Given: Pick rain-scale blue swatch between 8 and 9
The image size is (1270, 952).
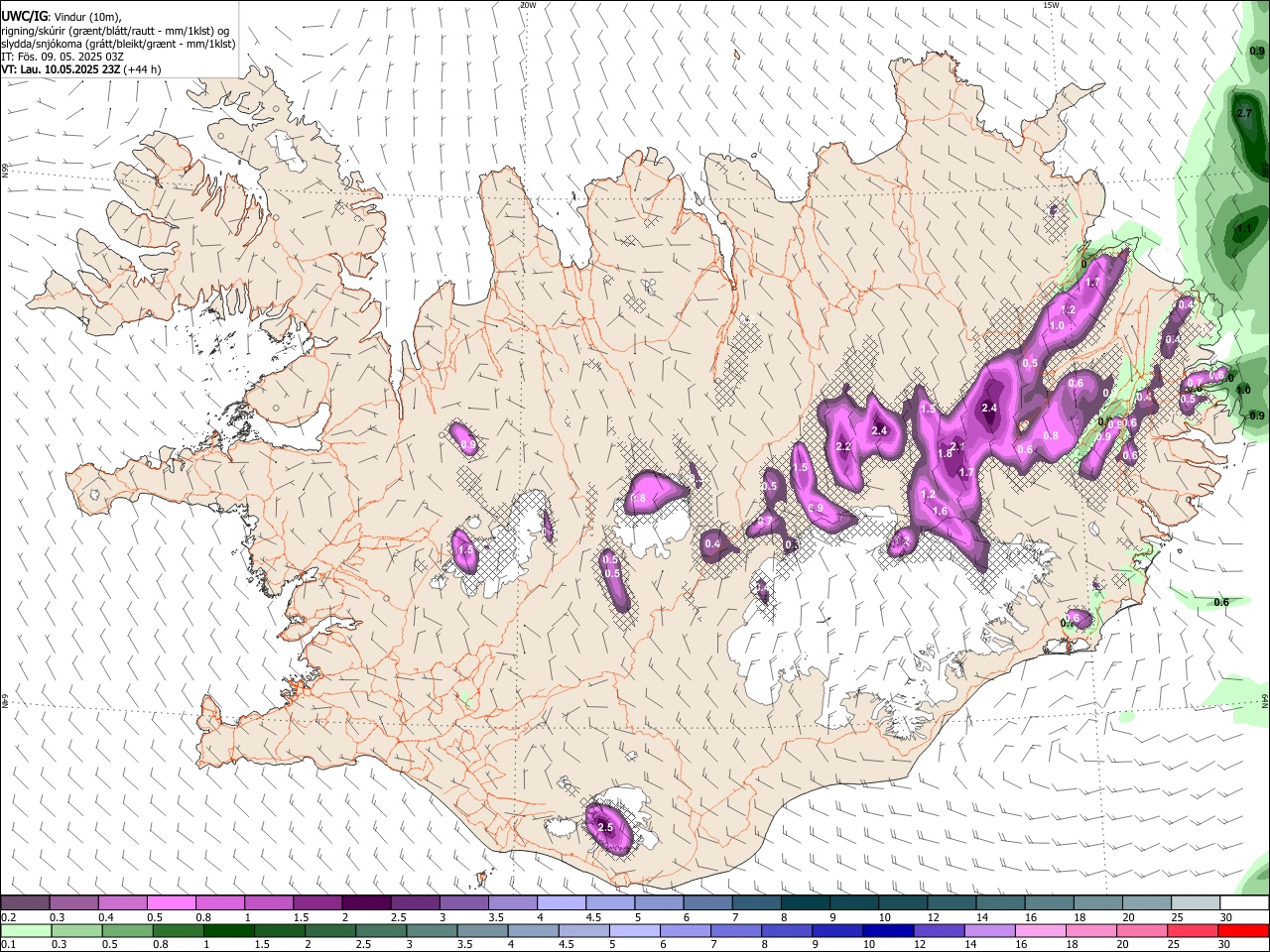Looking at the screenshot, I should tap(786, 930).
